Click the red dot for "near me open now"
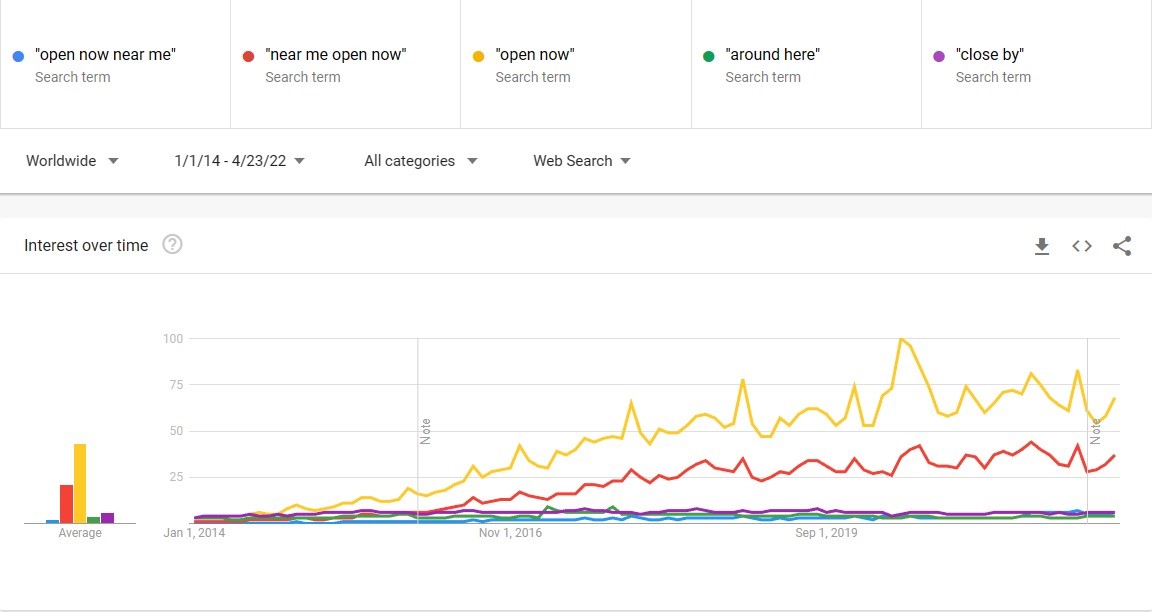This screenshot has width=1152, height=612. click(248, 56)
